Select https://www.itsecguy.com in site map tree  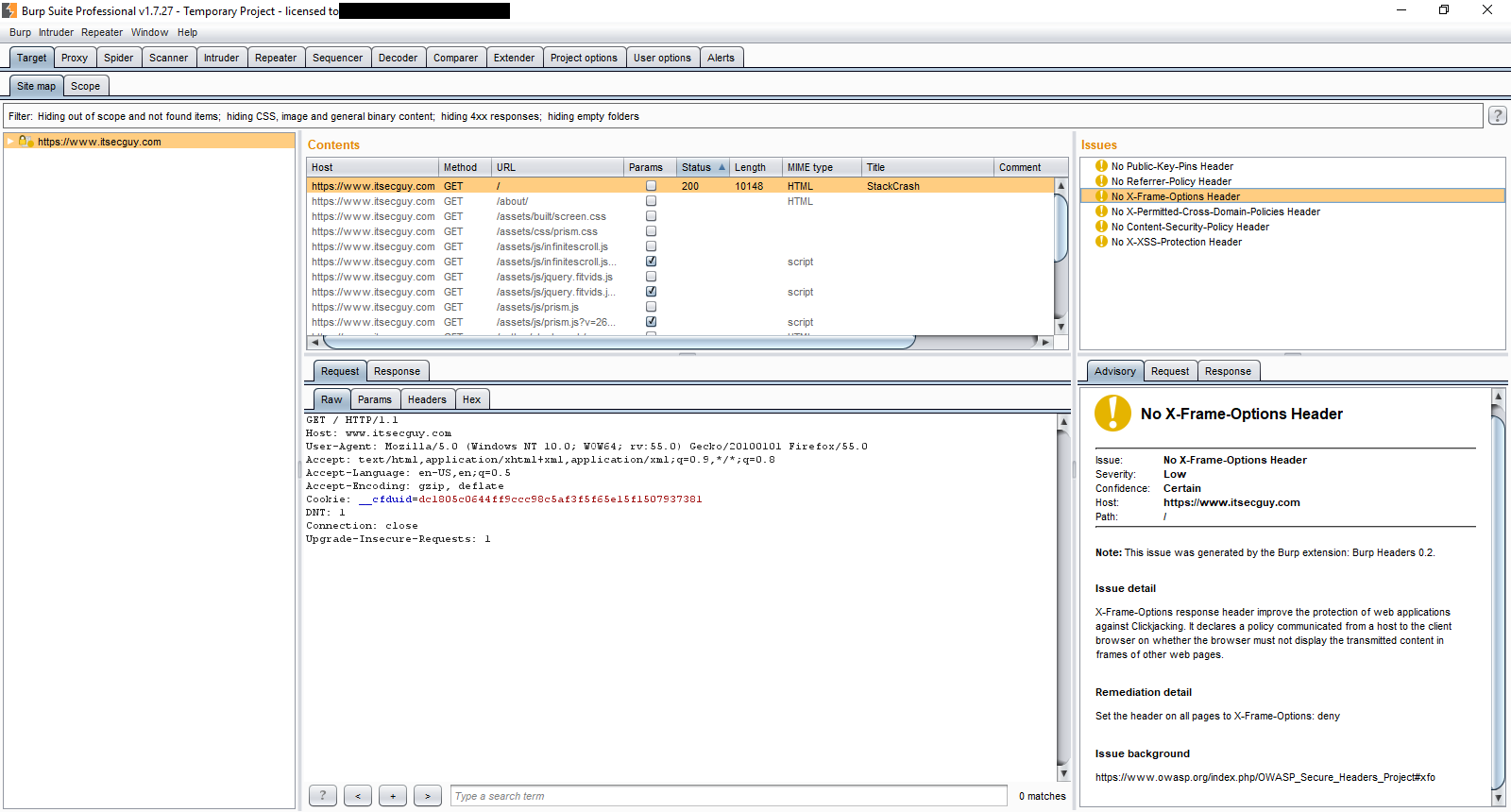click(99, 142)
